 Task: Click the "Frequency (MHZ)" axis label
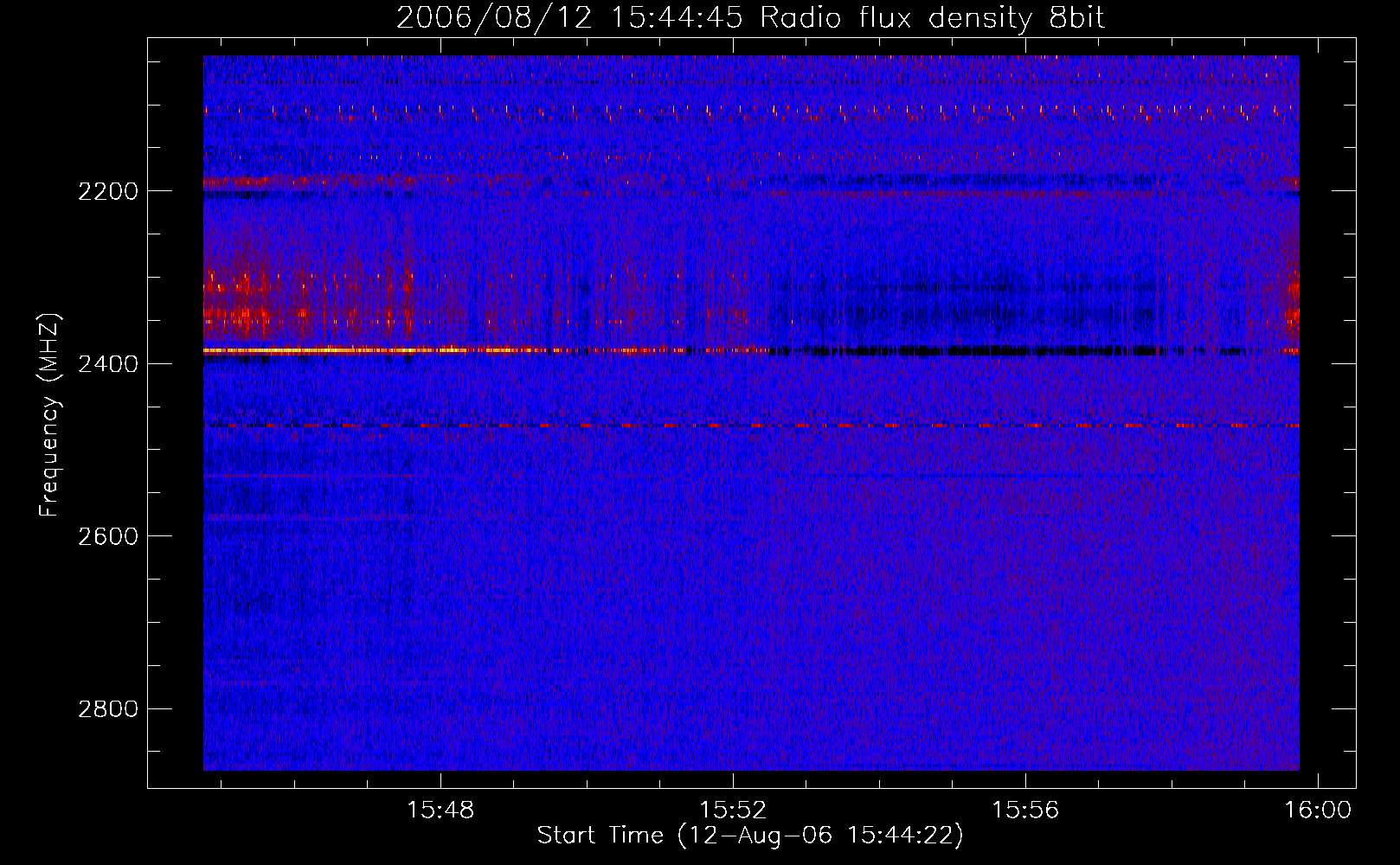coord(49,415)
